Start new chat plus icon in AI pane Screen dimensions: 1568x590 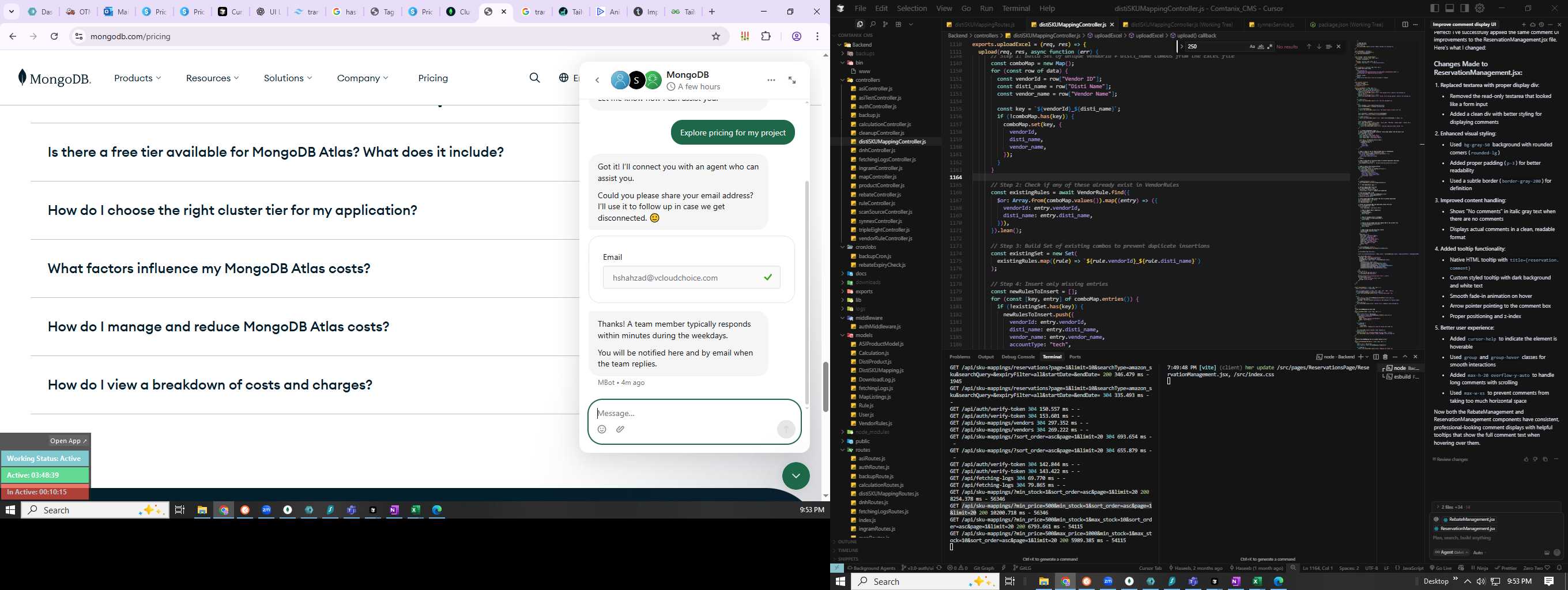tap(1524, 25)
